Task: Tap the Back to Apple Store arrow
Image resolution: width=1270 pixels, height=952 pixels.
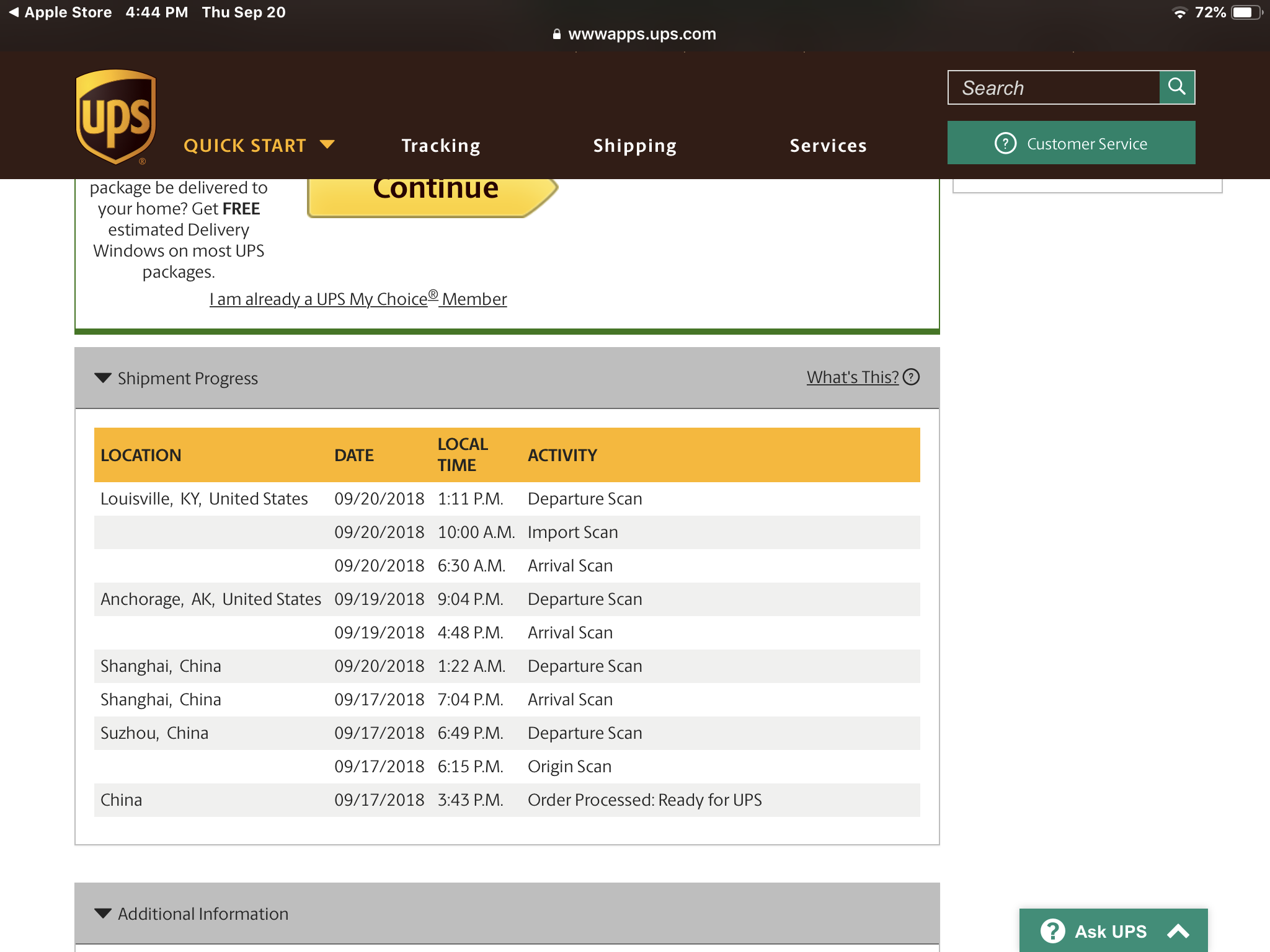Action: pyautogui.click(x=14, y=12)
